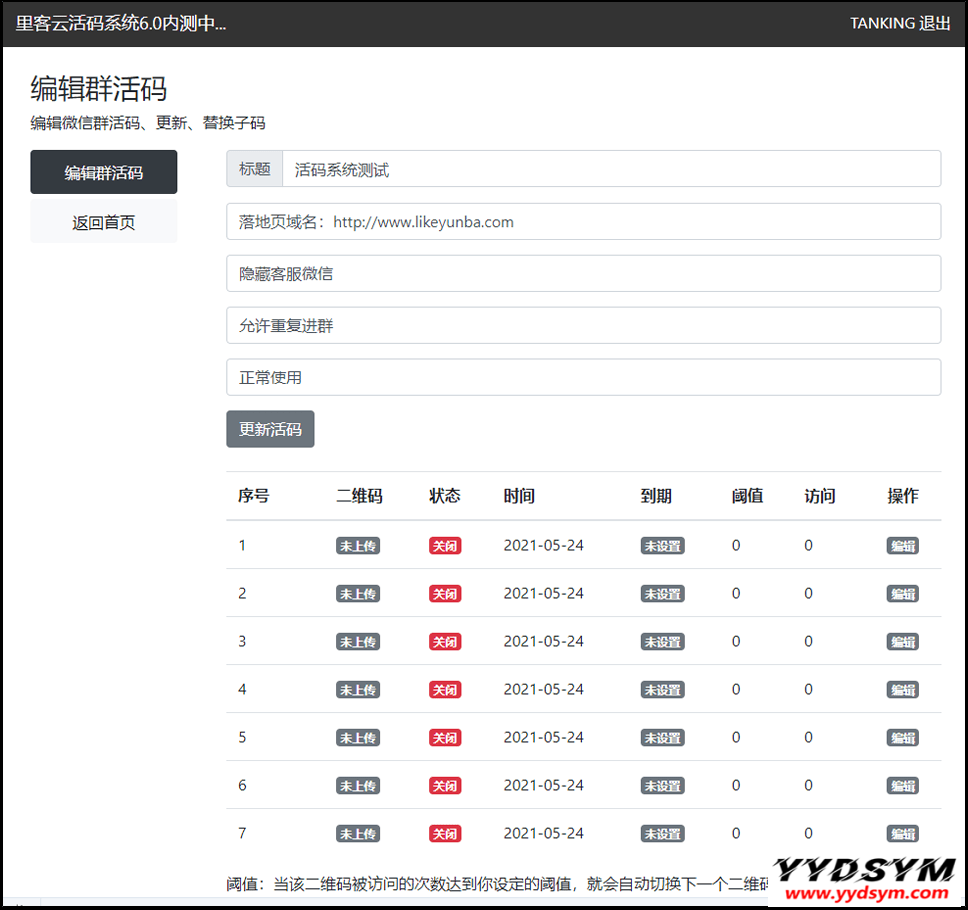Click the 编辑 badge in row 4
The height and width of the screenshot is (910, 968).
[902, 690]
